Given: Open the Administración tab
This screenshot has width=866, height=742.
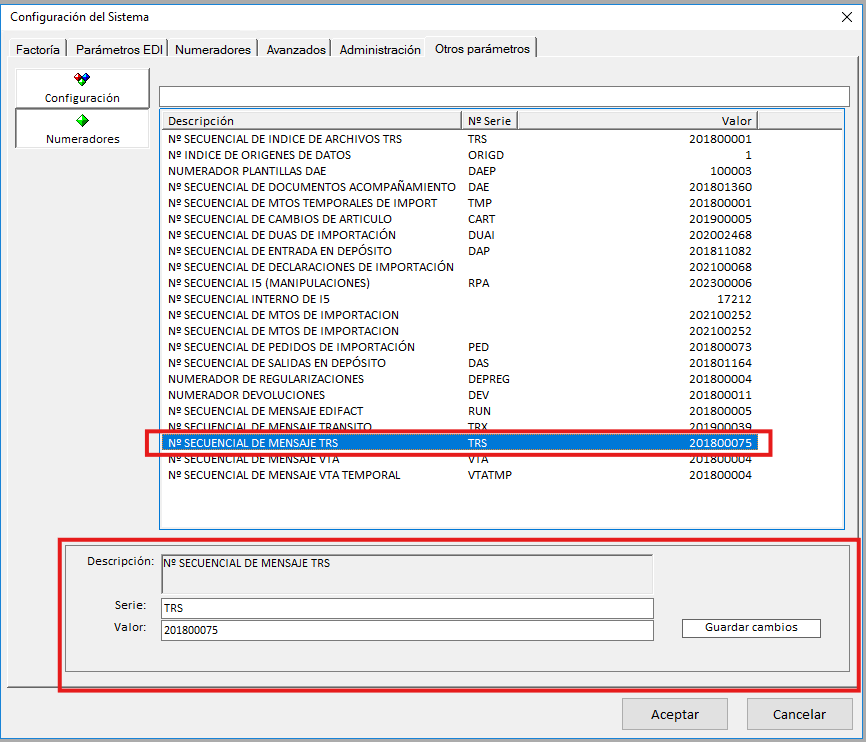Looking at the screenshot, I should pos(380,49).
